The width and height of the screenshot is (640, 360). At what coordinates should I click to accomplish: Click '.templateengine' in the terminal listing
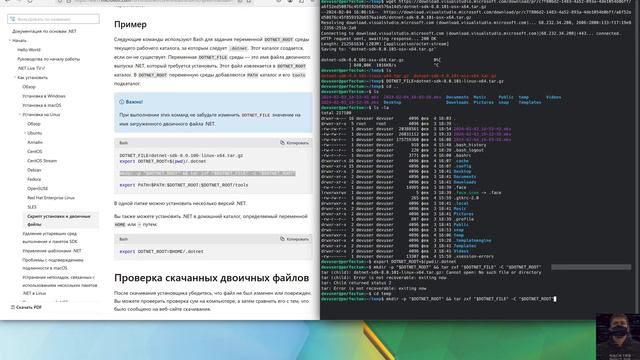pyautogui.click(x=472, y=240)
